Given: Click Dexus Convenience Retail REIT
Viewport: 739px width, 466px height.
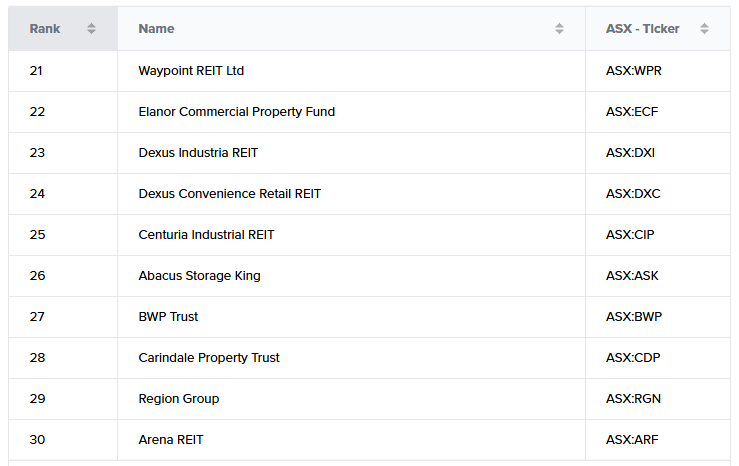Looking at the screenshot, I should (x=229, y=194).
